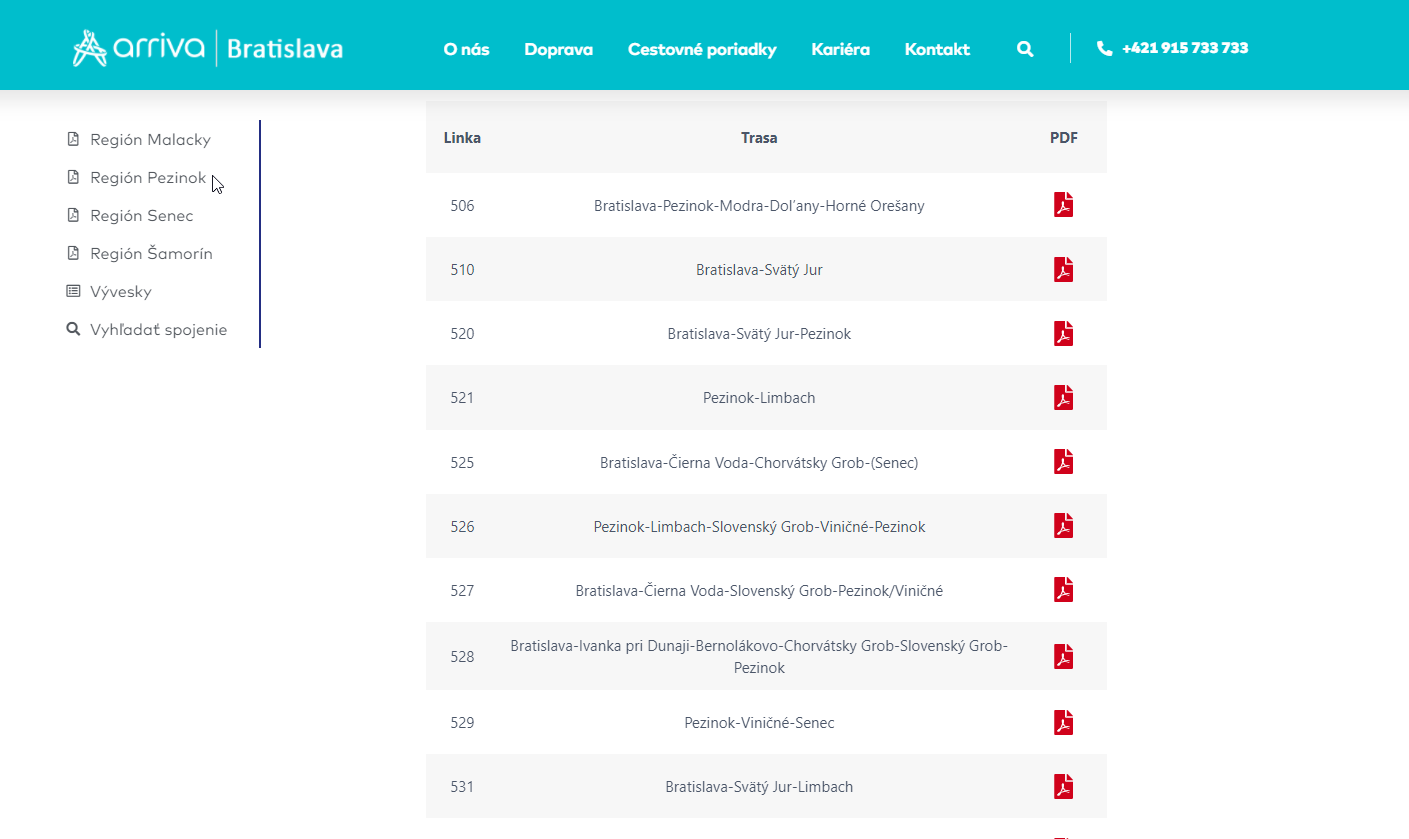
Task: Navigate to the Kontakt page
Action: [x=937, y=49]
